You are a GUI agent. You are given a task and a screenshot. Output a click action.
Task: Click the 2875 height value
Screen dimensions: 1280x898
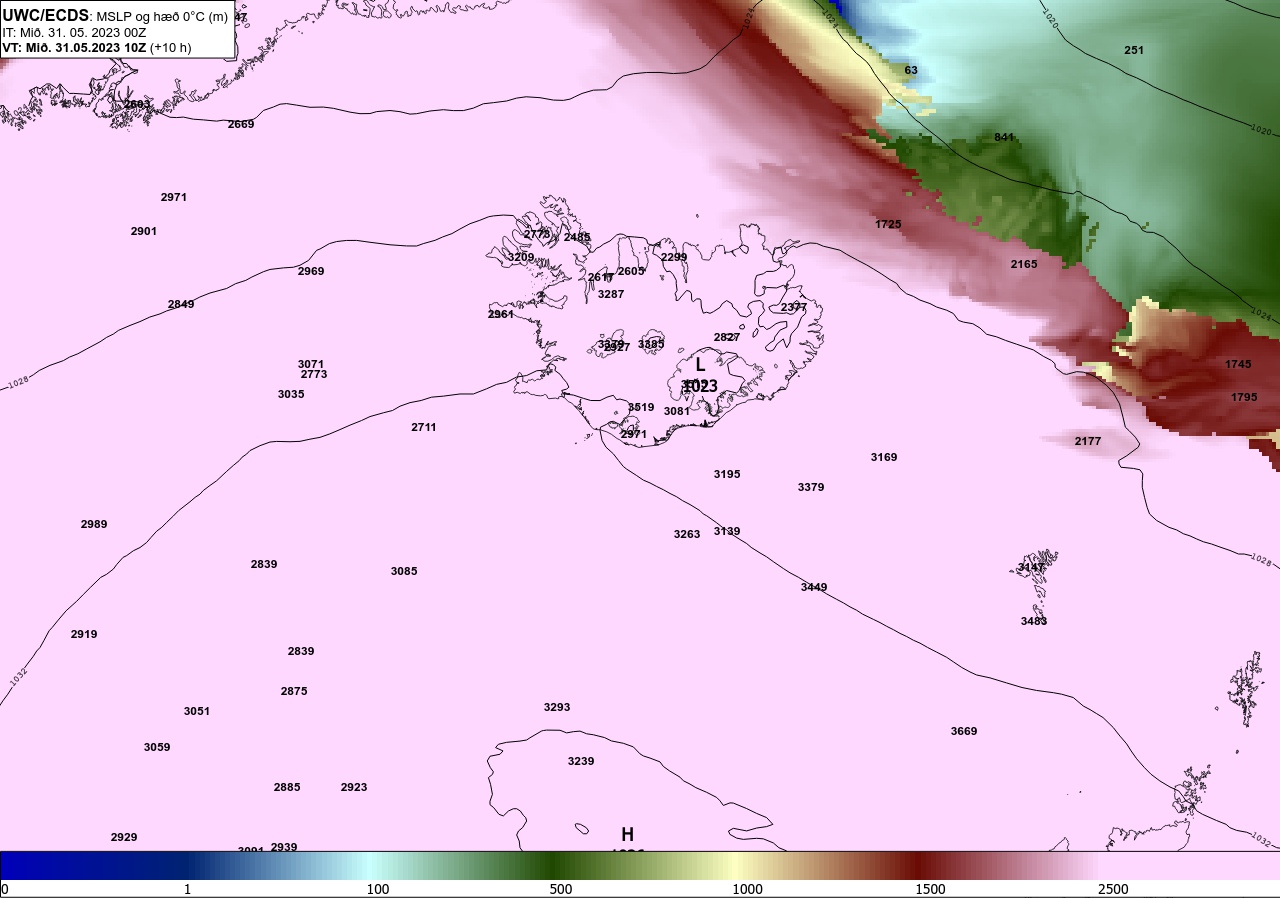tap(294, 691)
